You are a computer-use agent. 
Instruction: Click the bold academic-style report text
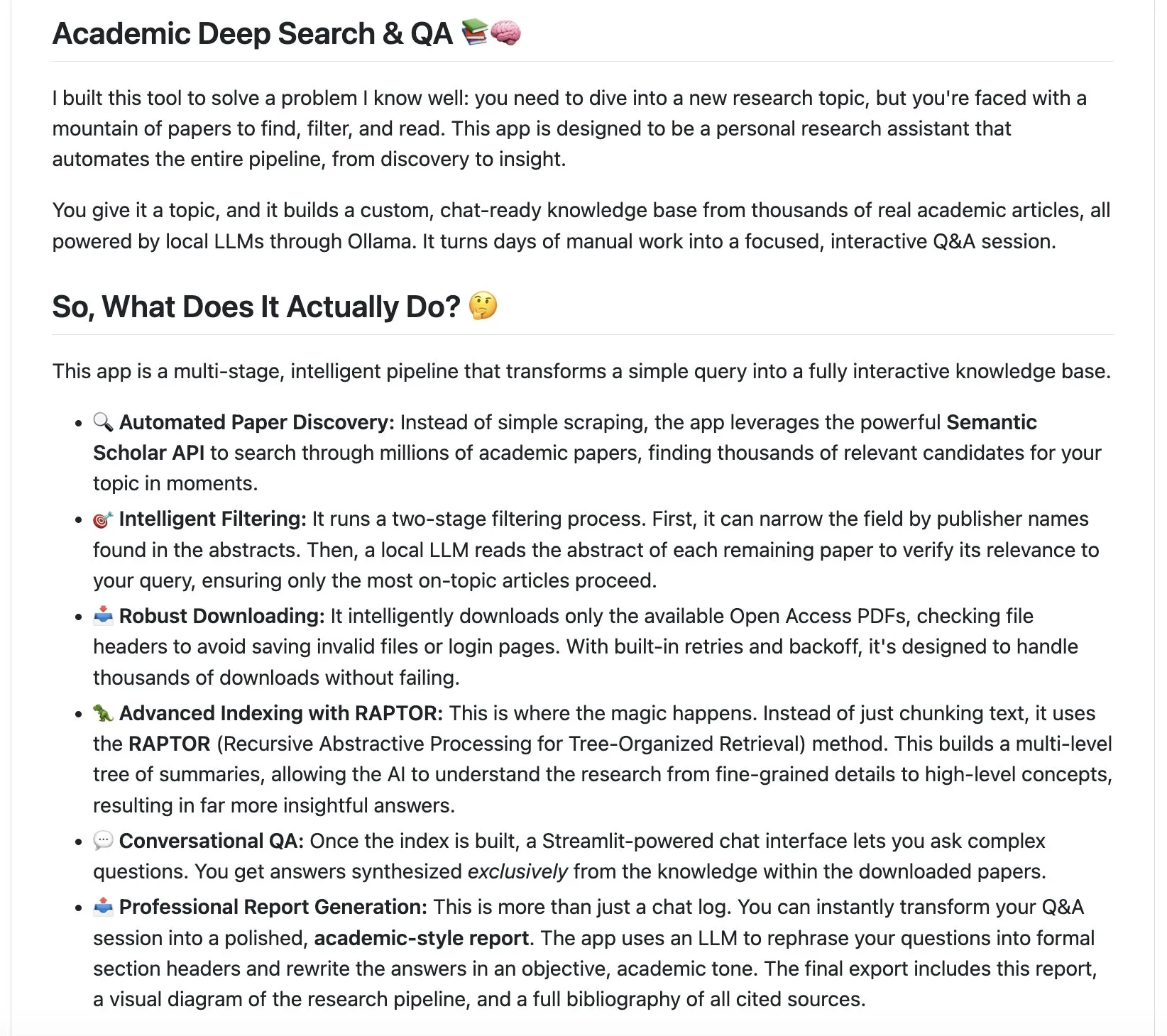[x=422, y=938]
